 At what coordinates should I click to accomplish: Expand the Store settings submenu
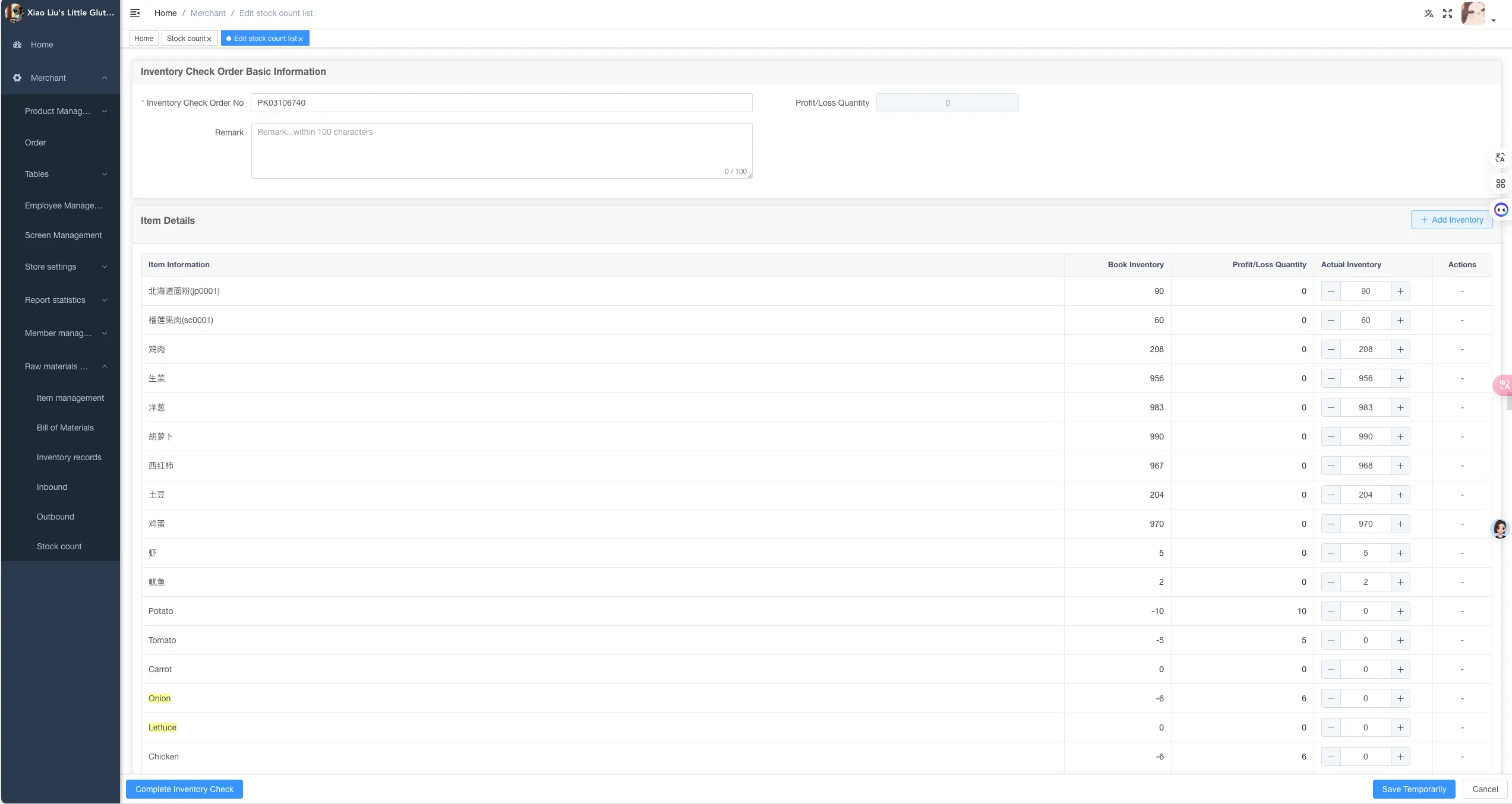click(x=105, y=267)
